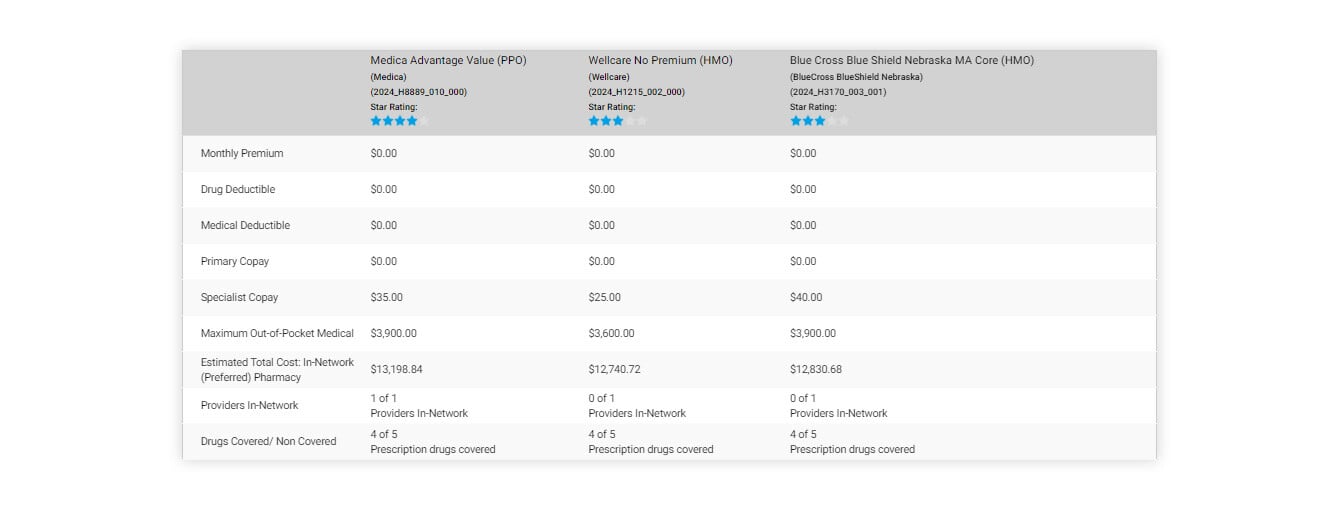
Task: Click the $13,198.84 estimated total cost
Action: click(x=397, y=369)
